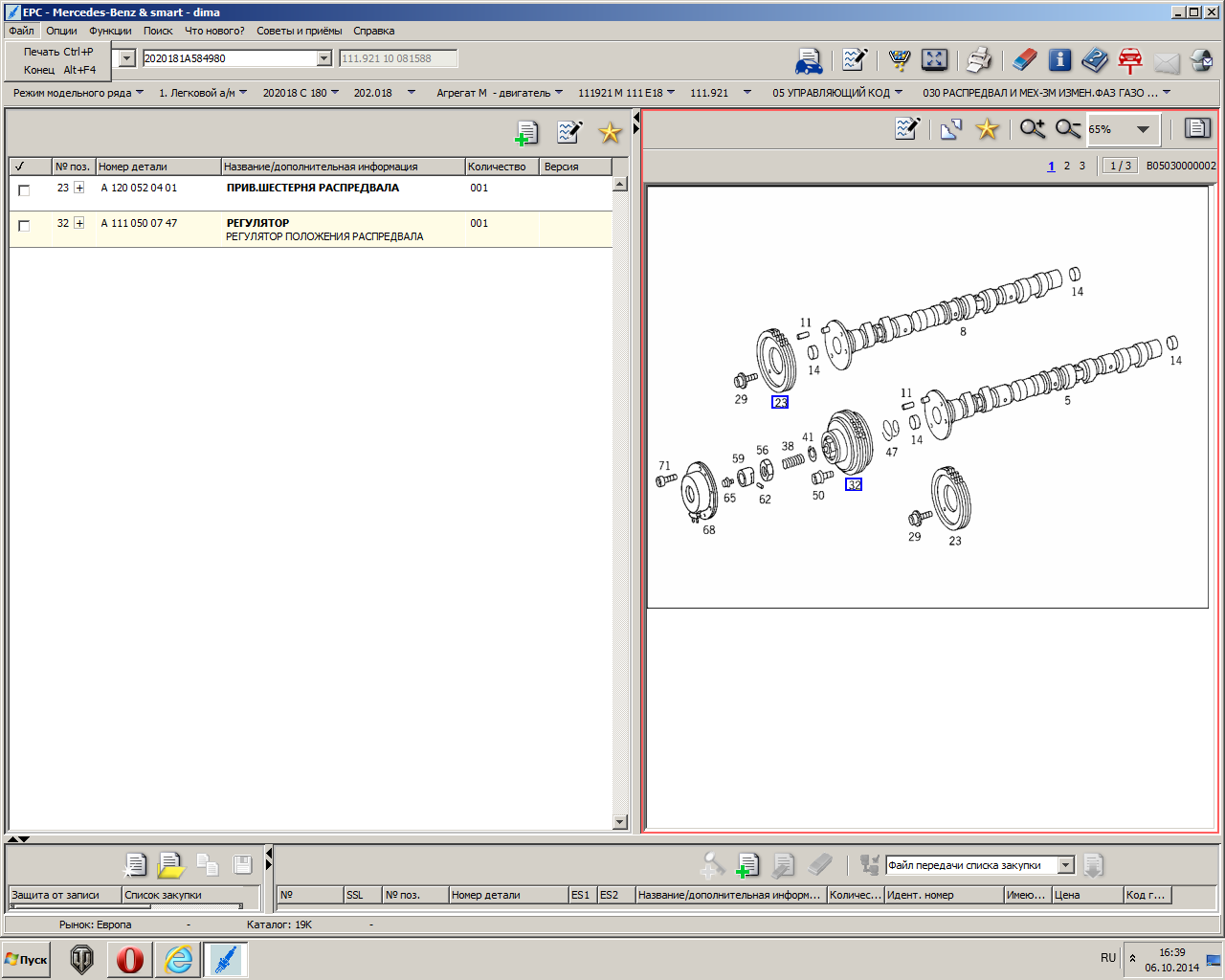Click into the VIN field '2020181A584980'
Viewport: 1225px width, 980px height.
click(x=229, y=58)
